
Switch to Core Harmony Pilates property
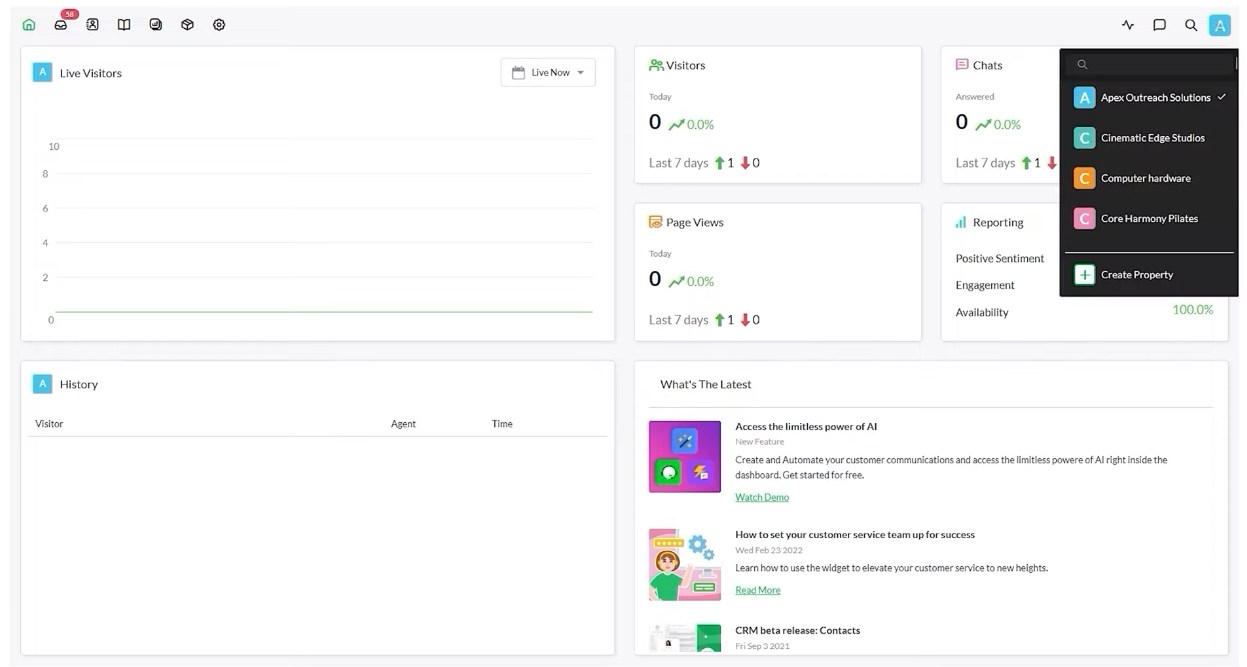click(1148, 218)
